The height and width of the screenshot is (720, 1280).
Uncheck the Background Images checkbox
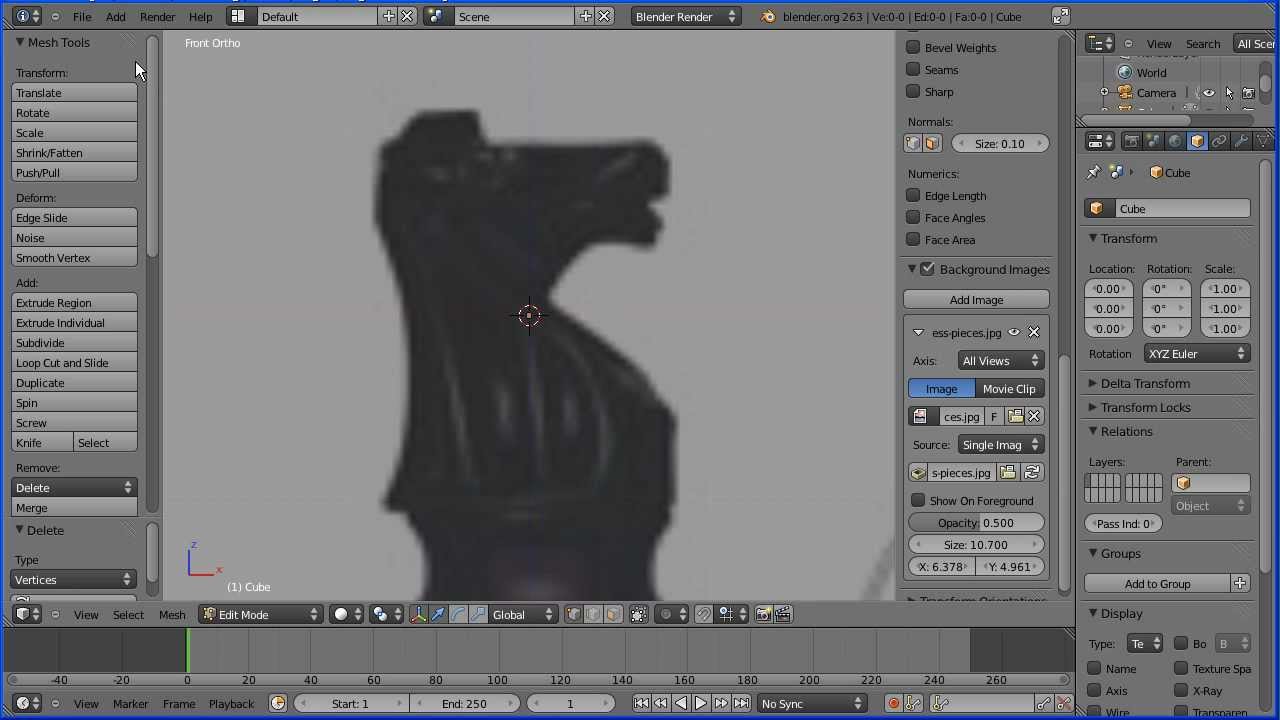click(928, 268)
